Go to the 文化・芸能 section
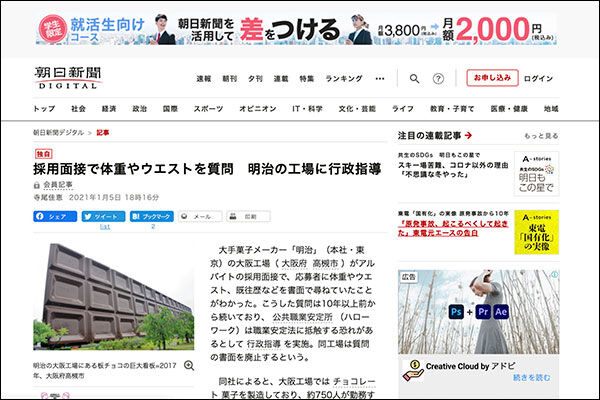The height and width of the screenshot is (400, 600). click(x=357, y=109)
